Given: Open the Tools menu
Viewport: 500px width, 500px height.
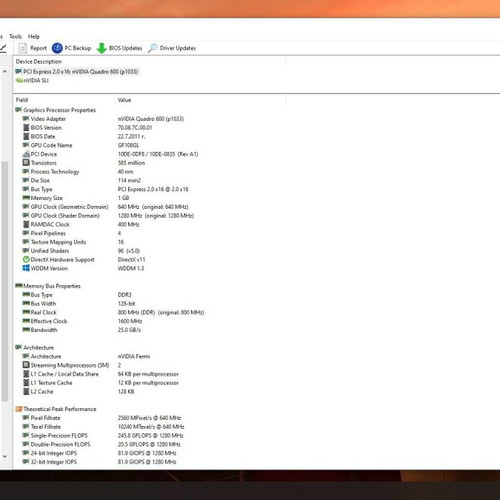Looking at the screenshot, I should click(15, 36).
